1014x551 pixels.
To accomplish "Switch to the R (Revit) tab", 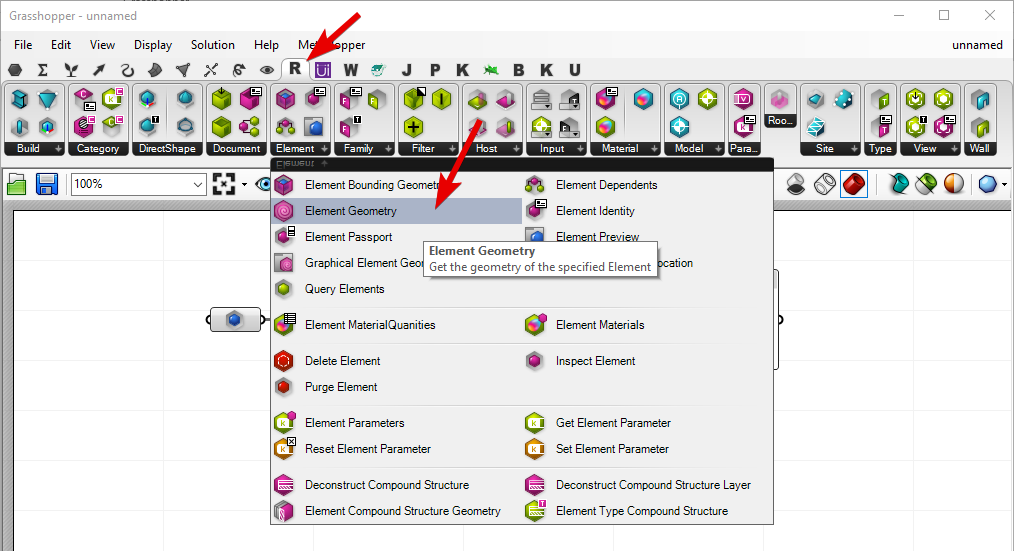I will (295, 69).
